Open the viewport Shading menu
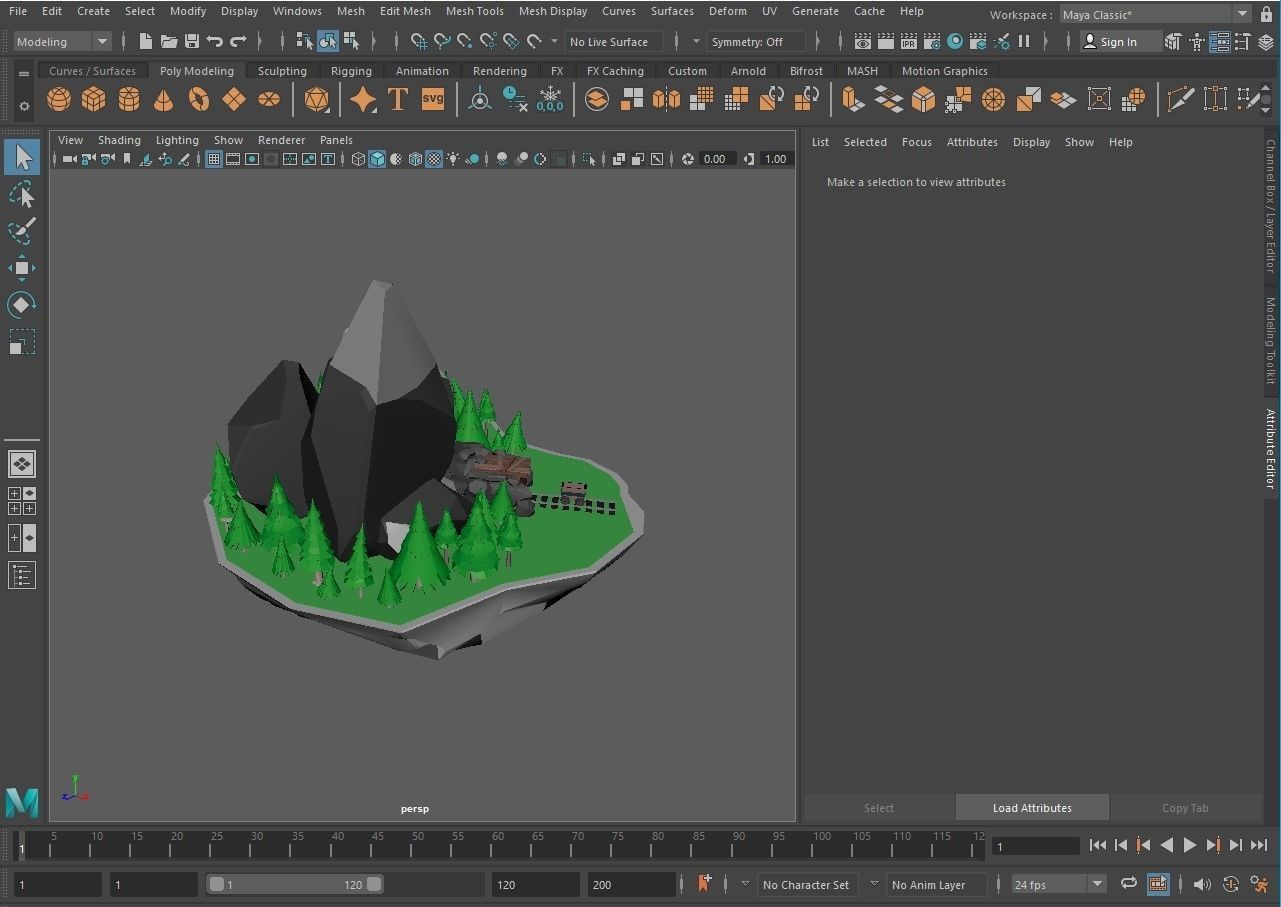 (119, 140)
